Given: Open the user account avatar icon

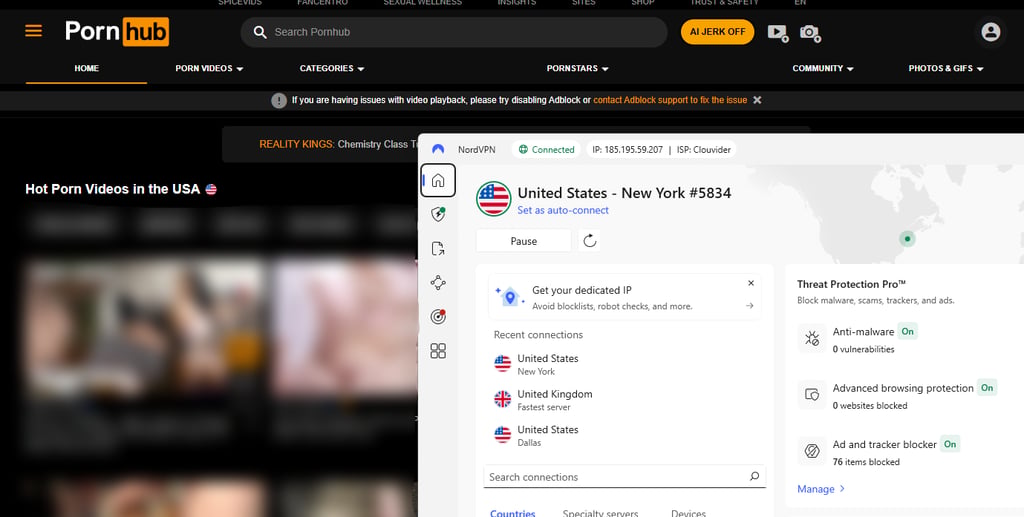Looking at the screenshot, I should (991, 32).
